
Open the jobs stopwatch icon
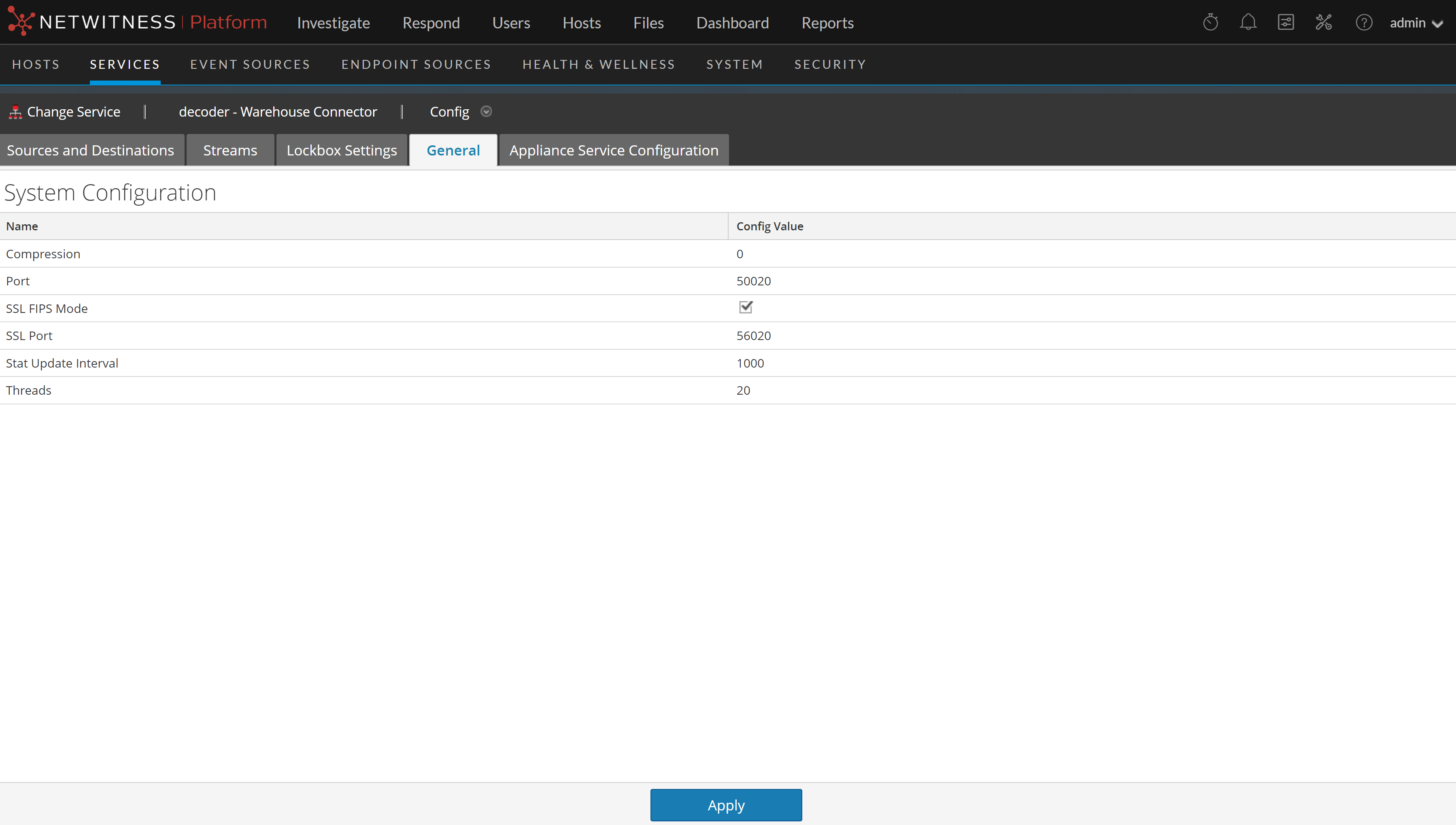point(1210,23)
